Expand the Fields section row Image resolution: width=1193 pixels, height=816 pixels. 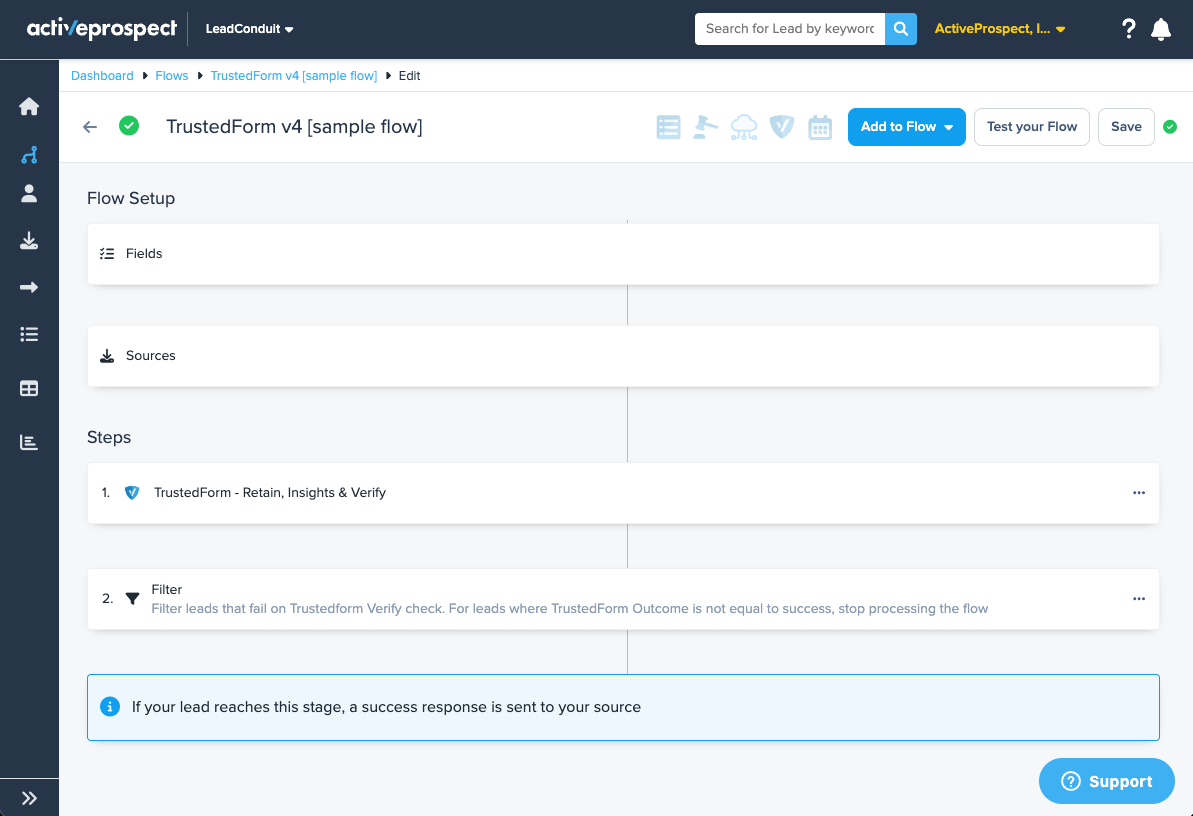[x=623, y=254]
